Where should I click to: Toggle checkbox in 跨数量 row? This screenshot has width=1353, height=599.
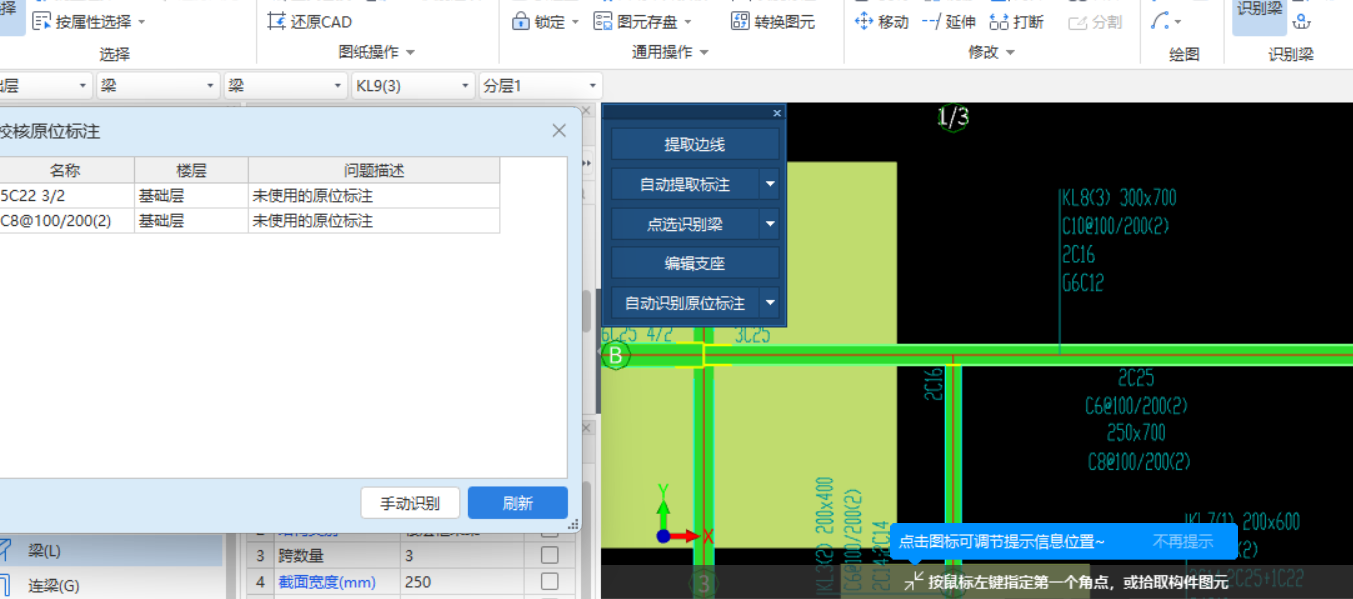click(x=550, y=555)
